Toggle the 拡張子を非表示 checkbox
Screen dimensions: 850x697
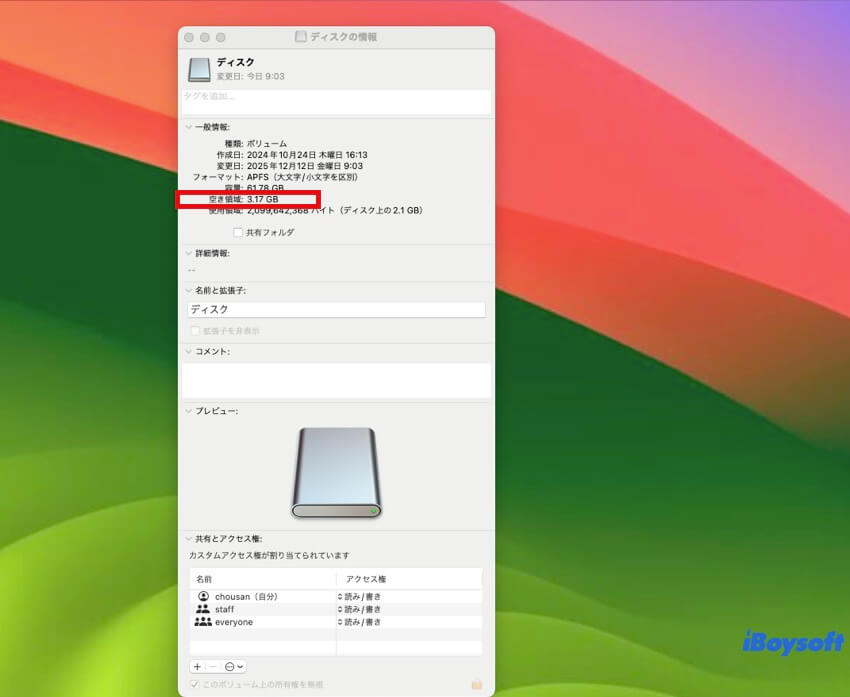195,331
